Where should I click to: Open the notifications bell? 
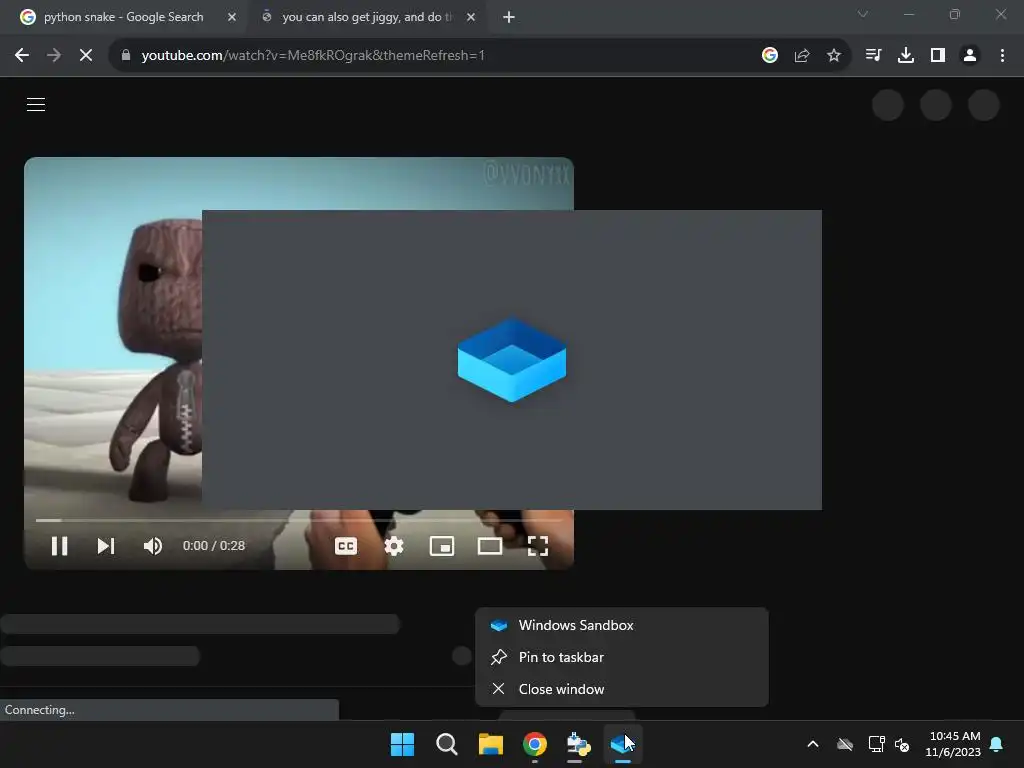tap(997, 744)
